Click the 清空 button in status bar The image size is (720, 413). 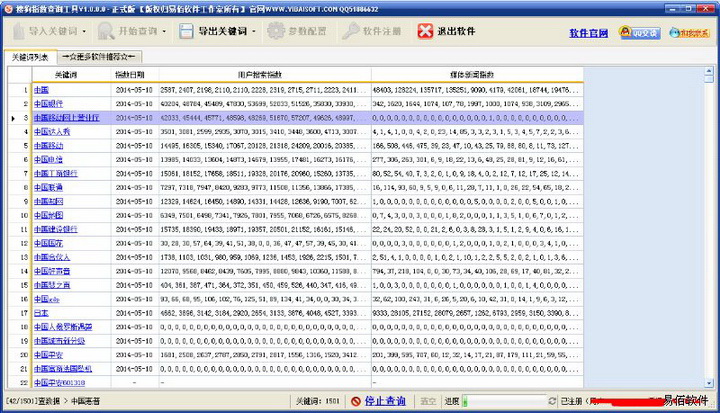tap(428, 401)
